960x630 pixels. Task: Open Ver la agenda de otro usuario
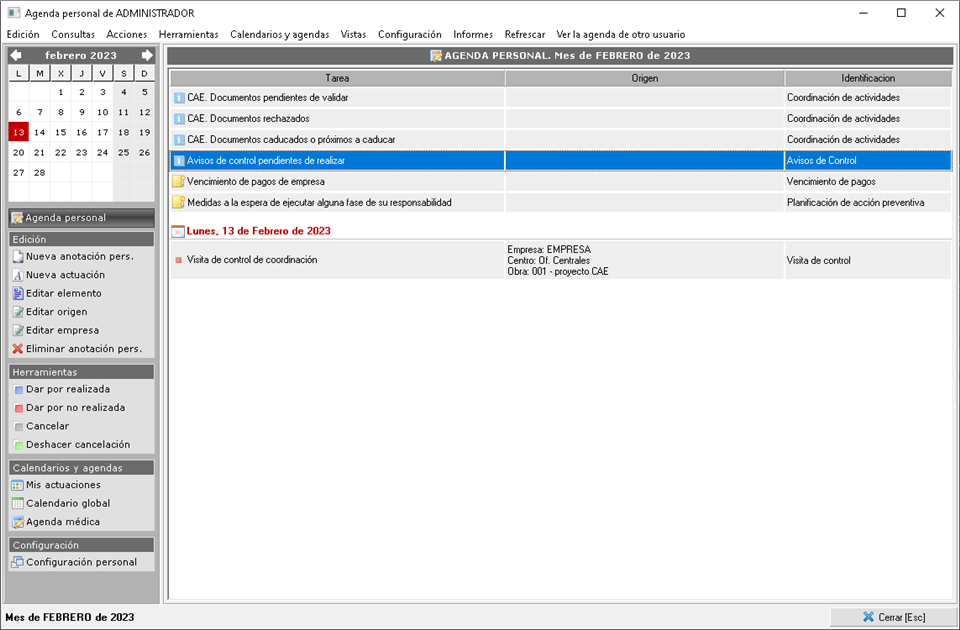pos(620,34)
